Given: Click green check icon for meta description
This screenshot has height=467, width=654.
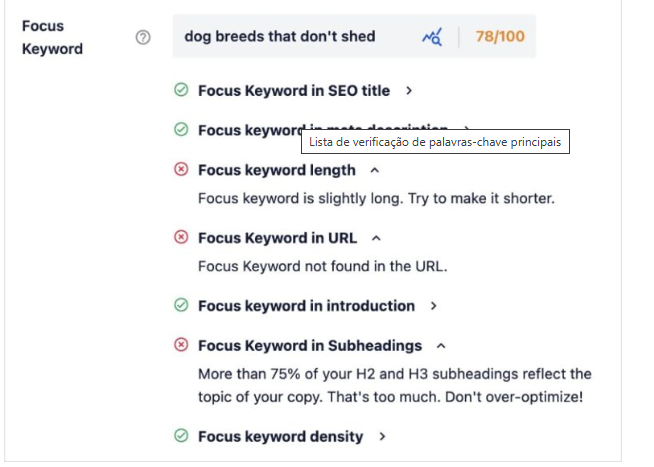Looking at the screenshot, I should [181, 129].
